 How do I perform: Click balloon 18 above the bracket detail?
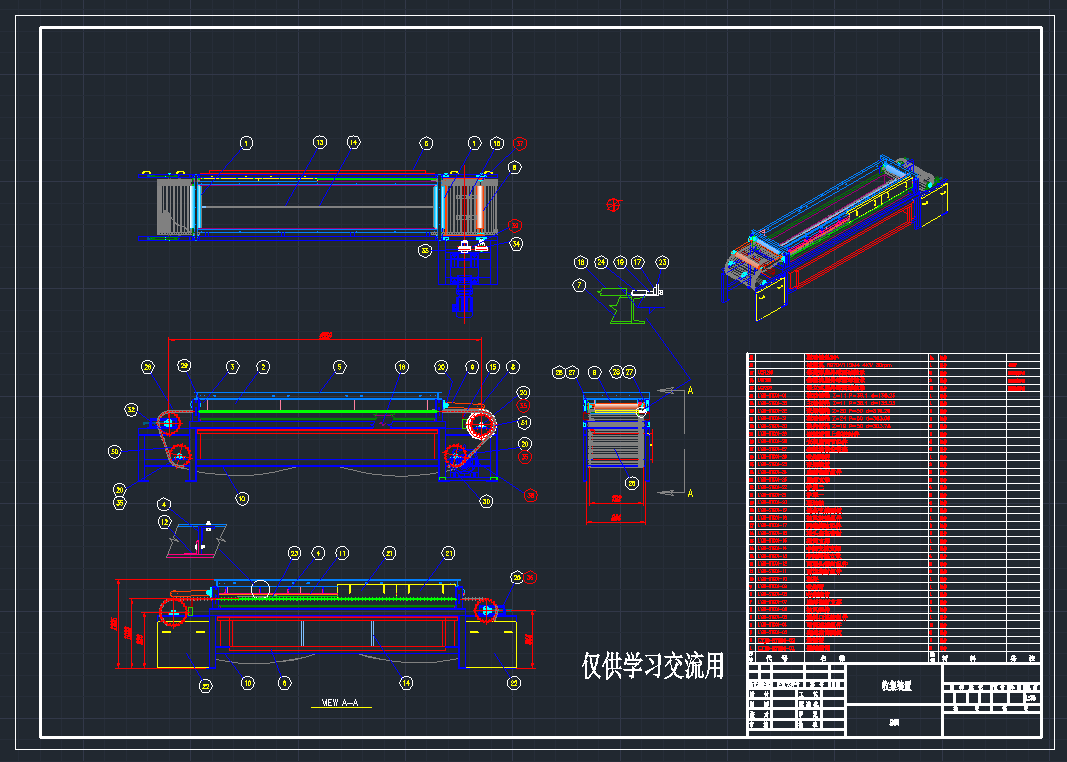coord(580,262)
